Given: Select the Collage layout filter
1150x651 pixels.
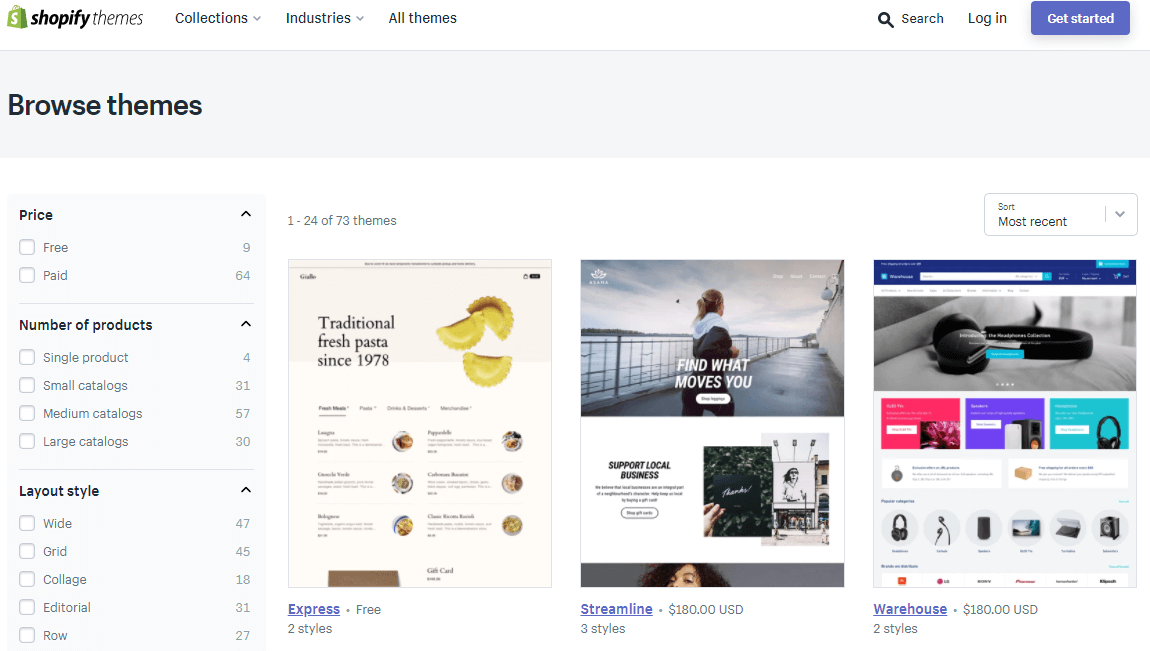Looking at the screenshot, I should [27, 578].
